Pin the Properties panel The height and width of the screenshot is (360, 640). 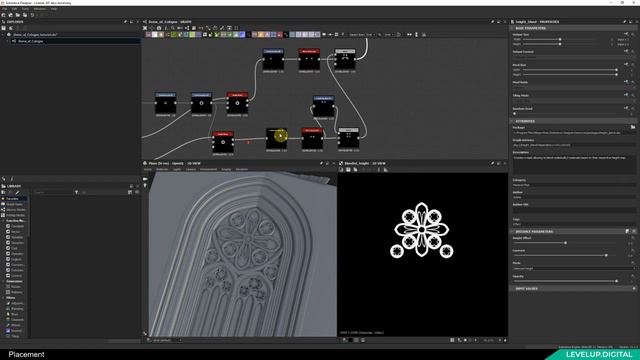coord(624,22)
